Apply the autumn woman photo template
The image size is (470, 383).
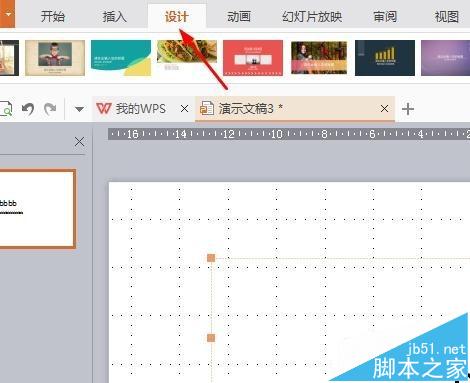pos(319,57)
